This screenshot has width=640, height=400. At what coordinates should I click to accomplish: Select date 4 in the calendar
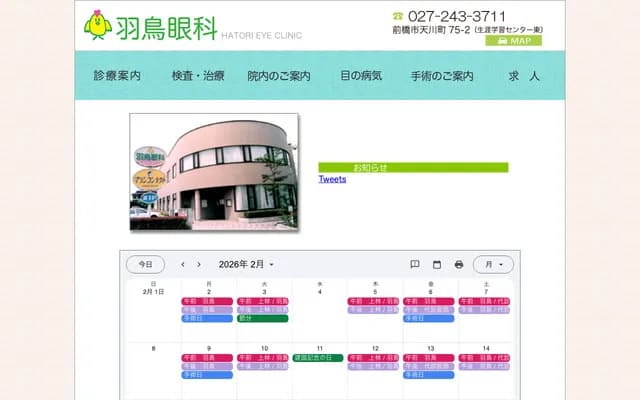pyautogui.click(x=320, y=292)
